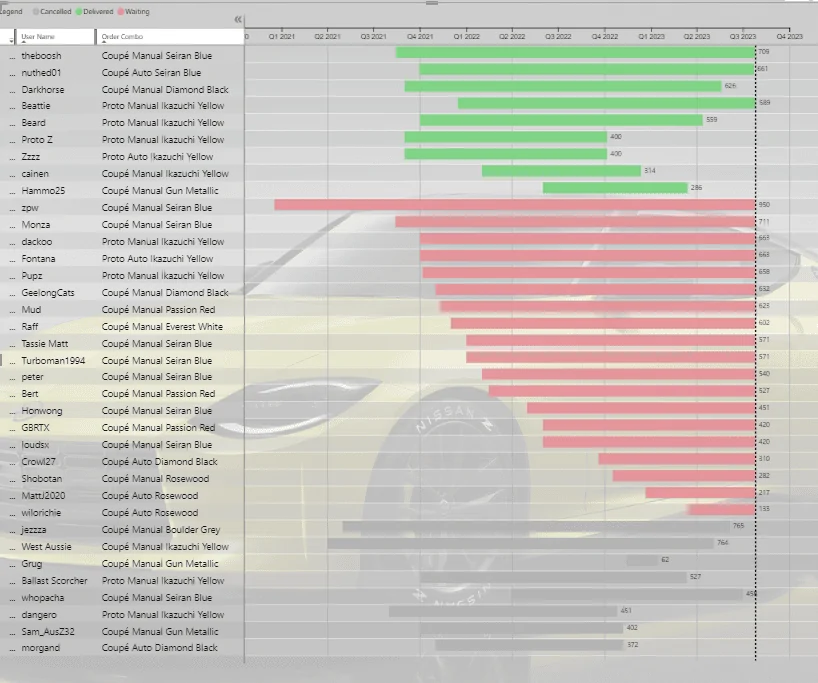Select Shobotan's Coupé Manual Rosewood order
The image size is (818, 683).
[x=155, y=479]
